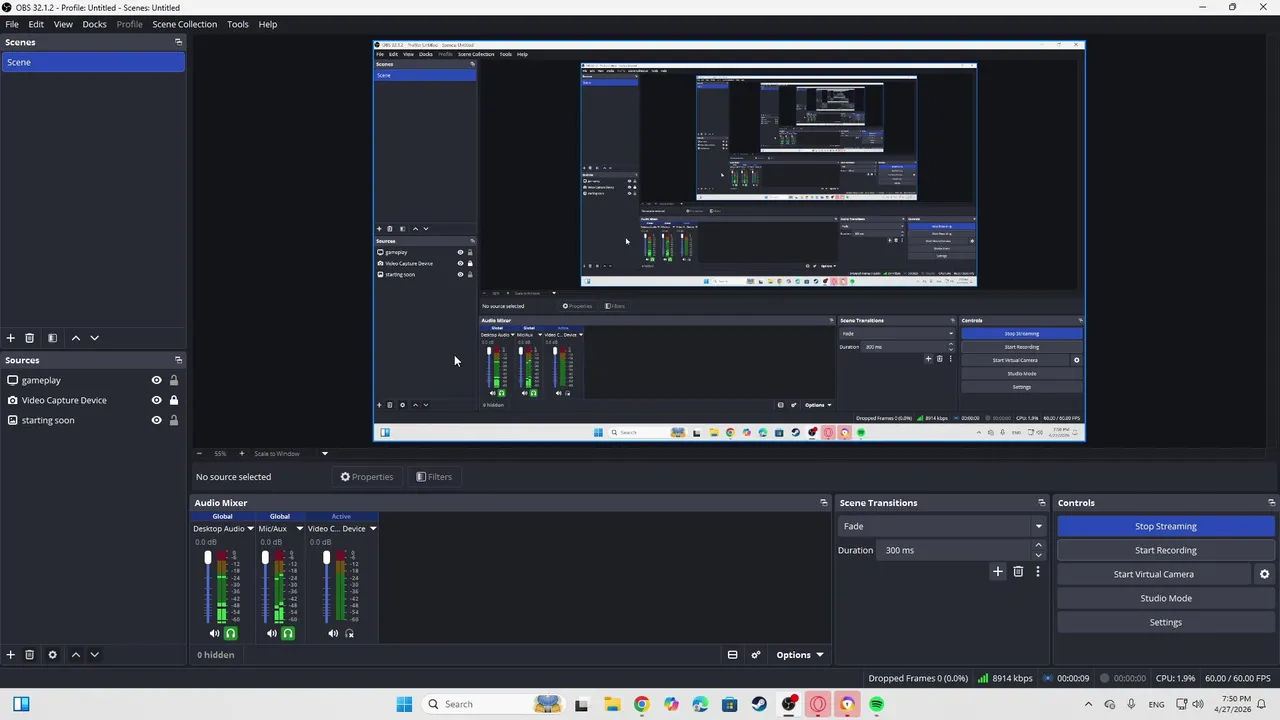Open advanced audio properties gears icon
This screenshot has width=1280, height=720.
(756, 655)
